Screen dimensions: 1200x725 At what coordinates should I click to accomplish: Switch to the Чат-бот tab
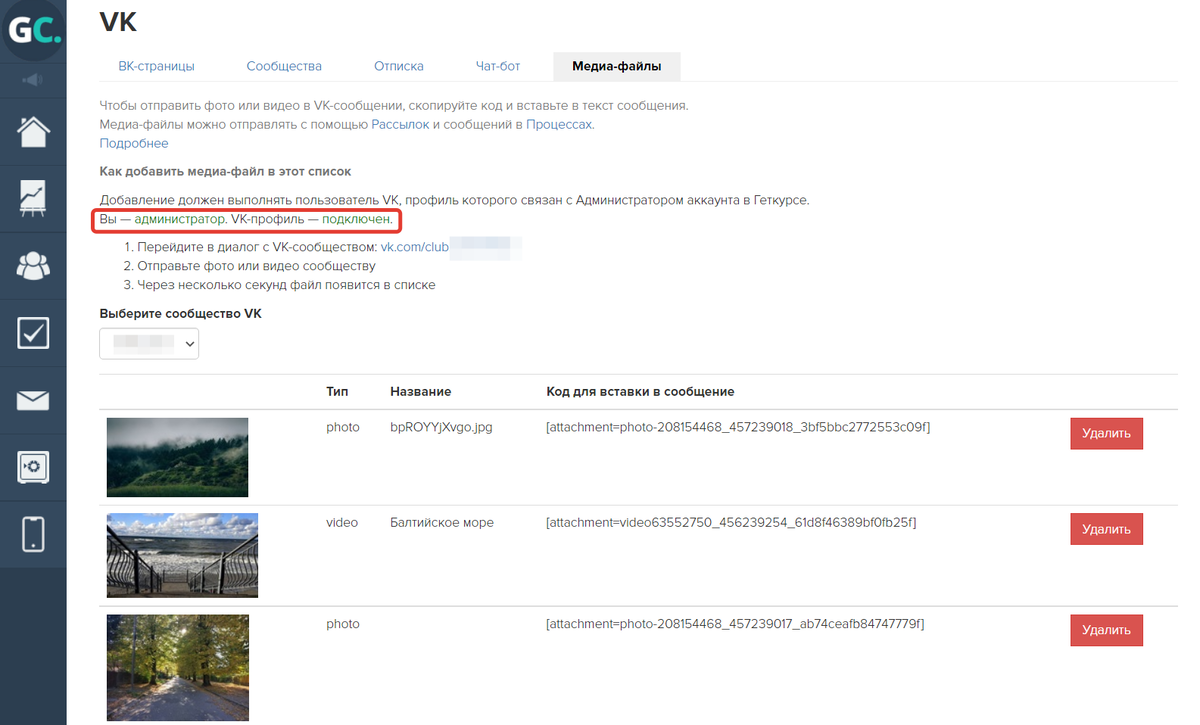[x=498, y=66]
